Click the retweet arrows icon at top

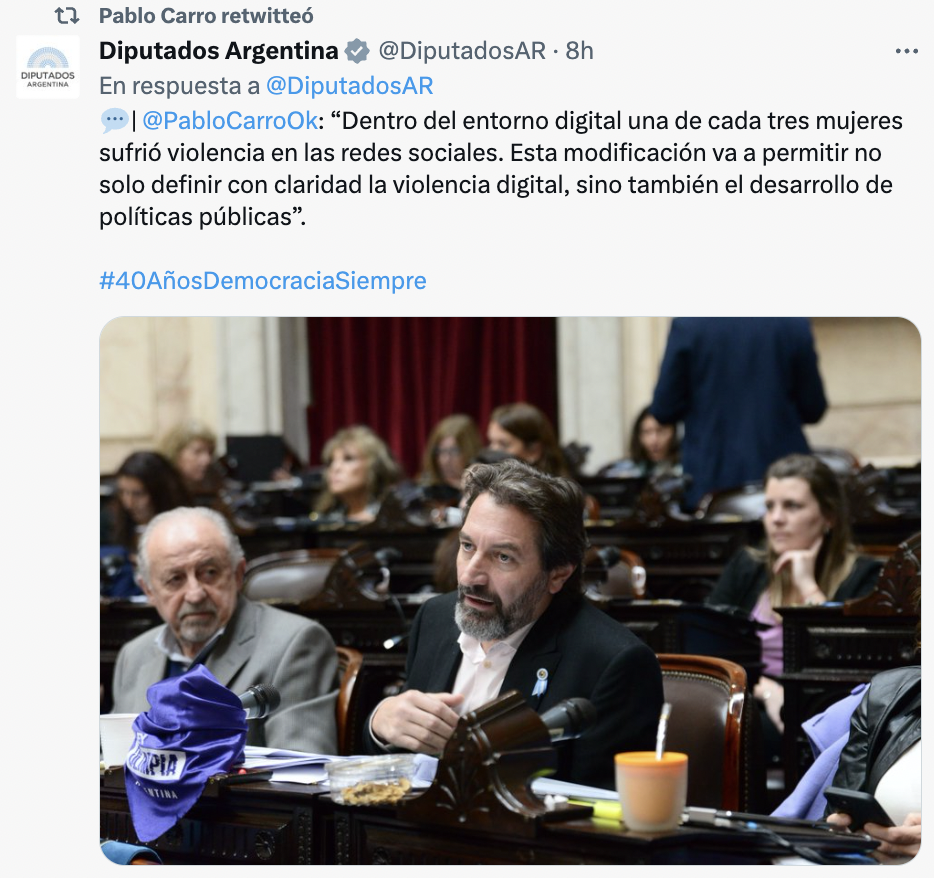tap(67, 16)
